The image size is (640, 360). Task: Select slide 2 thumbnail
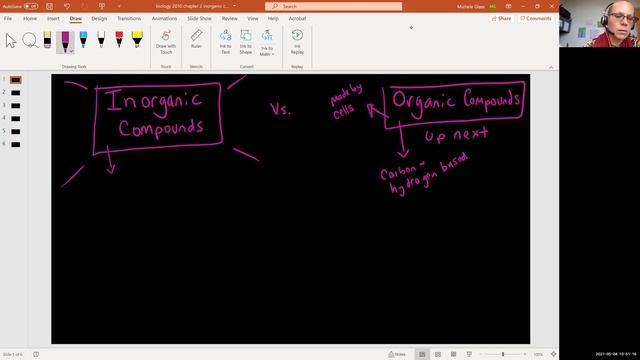click(16, 93)
